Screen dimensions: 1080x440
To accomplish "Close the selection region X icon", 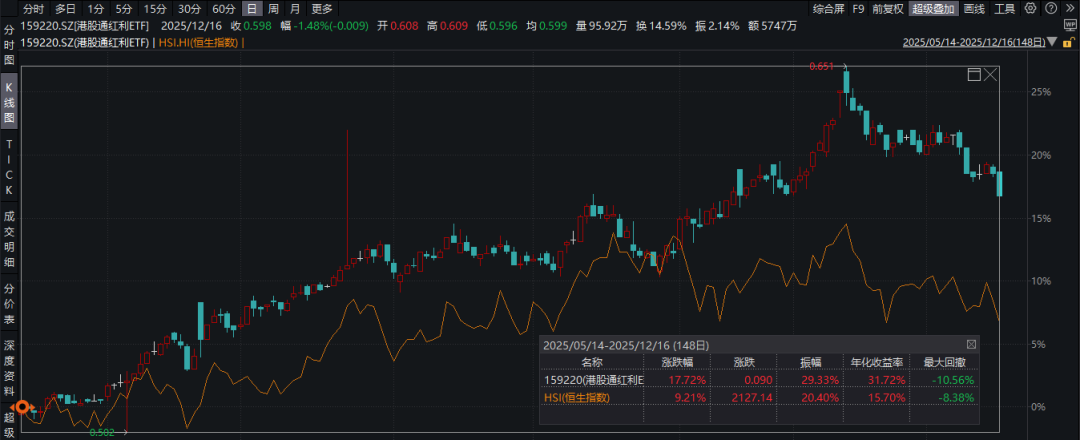I will [991, 75].
